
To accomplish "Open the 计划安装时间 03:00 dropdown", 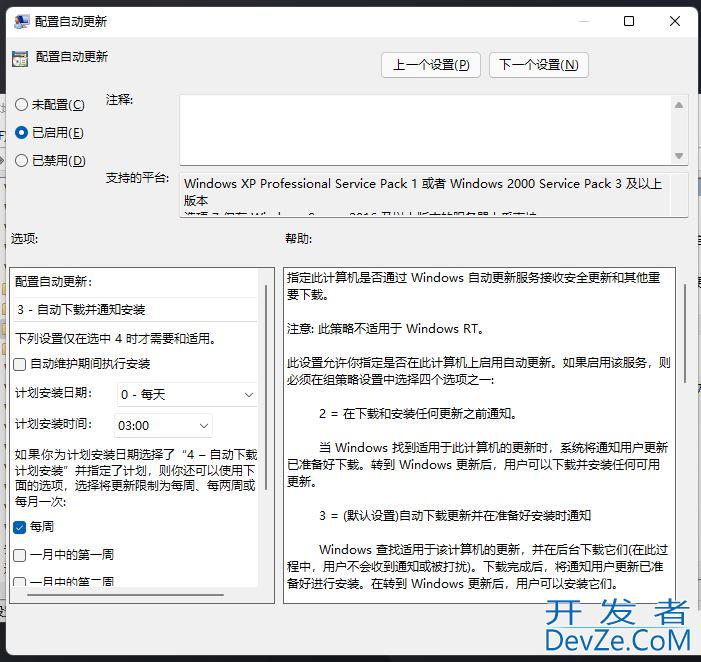I will tap(164, 426).
